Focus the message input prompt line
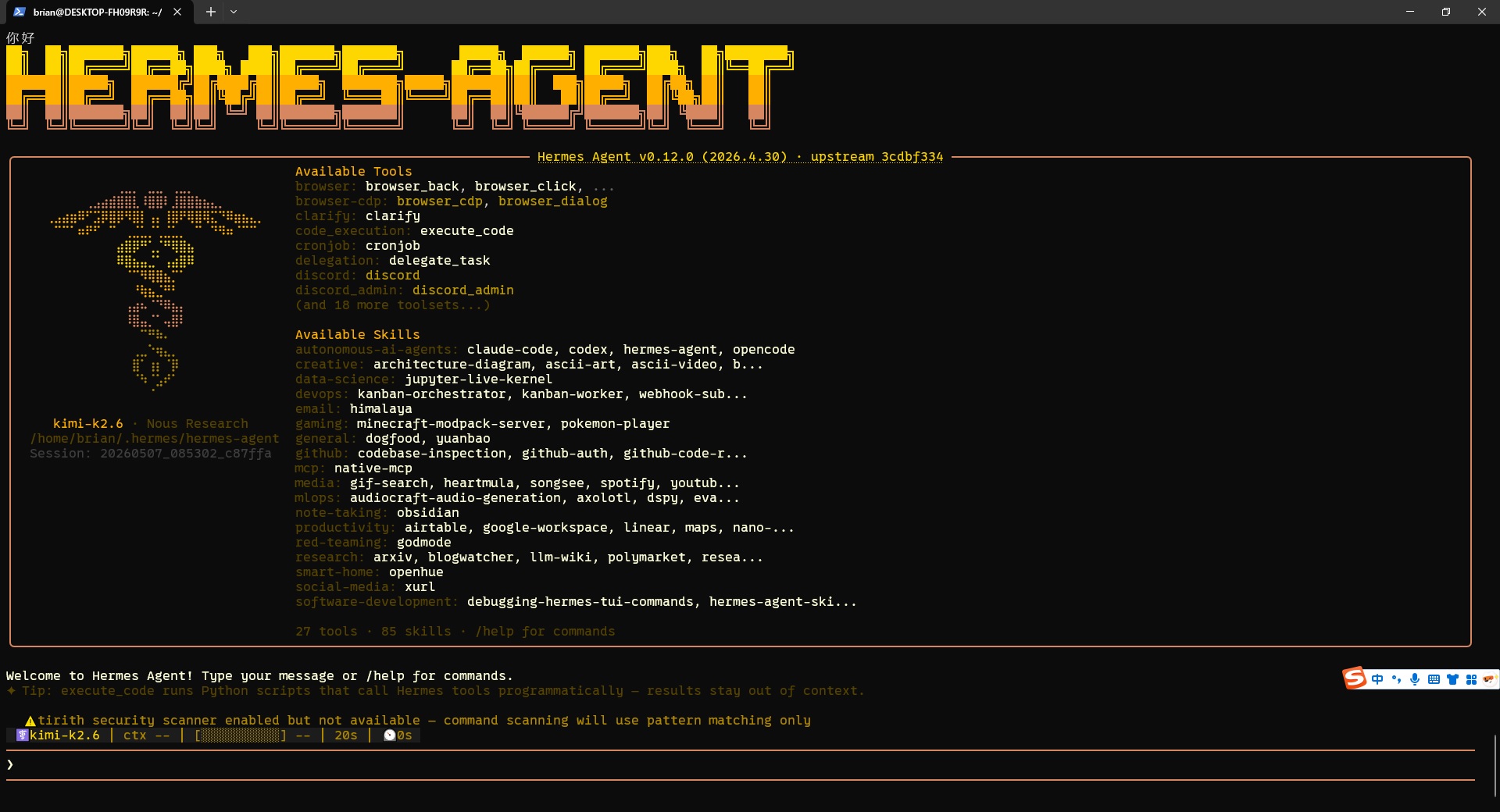This screenshot has width=1500, height=812. coord(740,764)
